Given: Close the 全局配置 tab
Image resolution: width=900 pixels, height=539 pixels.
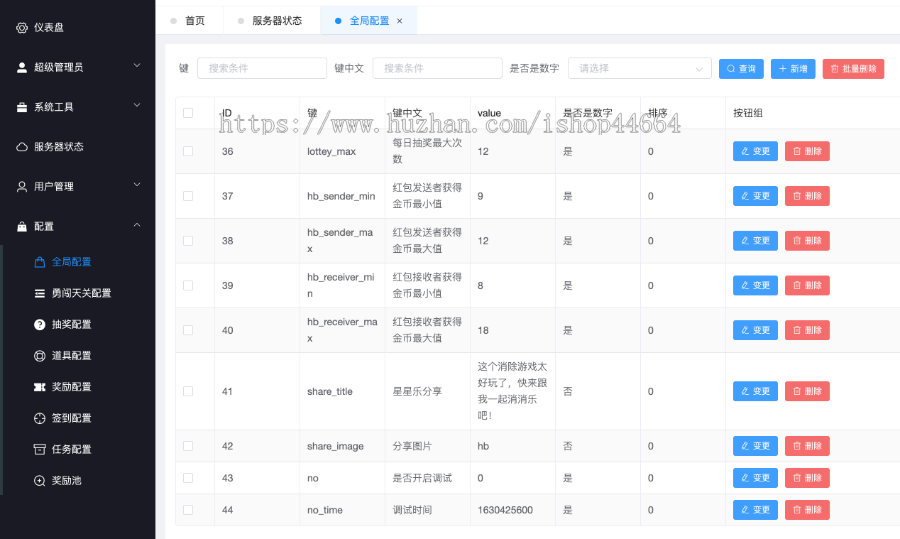Looking at the screenshot, I should (x=399, y=21).
